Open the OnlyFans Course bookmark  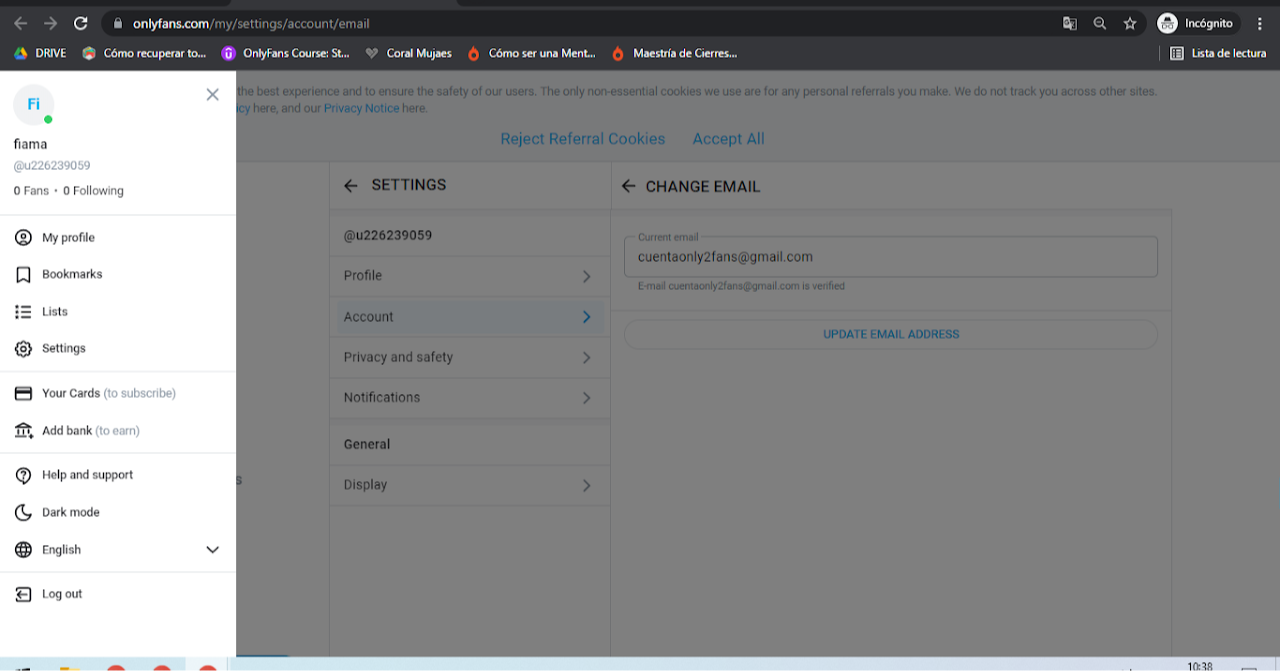tap(286, 53)
